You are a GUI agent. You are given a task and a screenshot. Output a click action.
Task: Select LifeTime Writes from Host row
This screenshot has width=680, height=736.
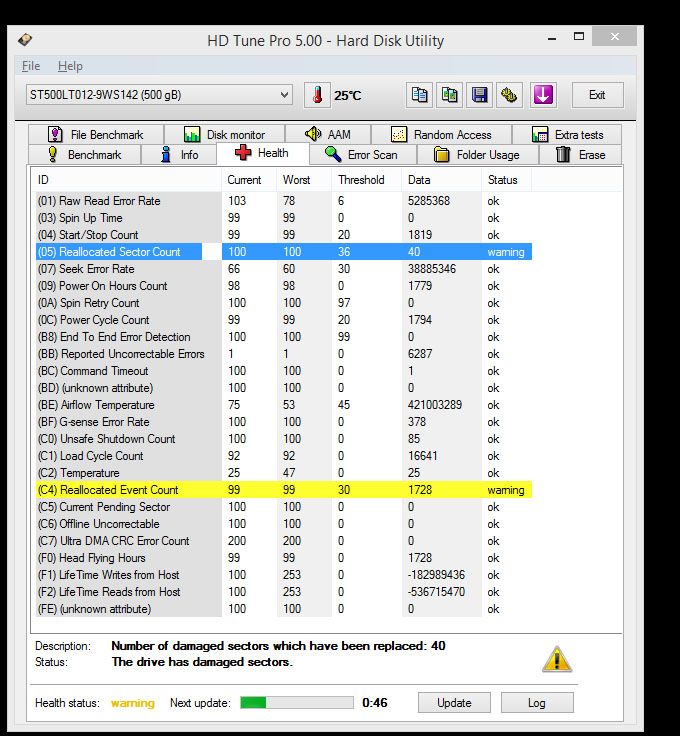283,575
